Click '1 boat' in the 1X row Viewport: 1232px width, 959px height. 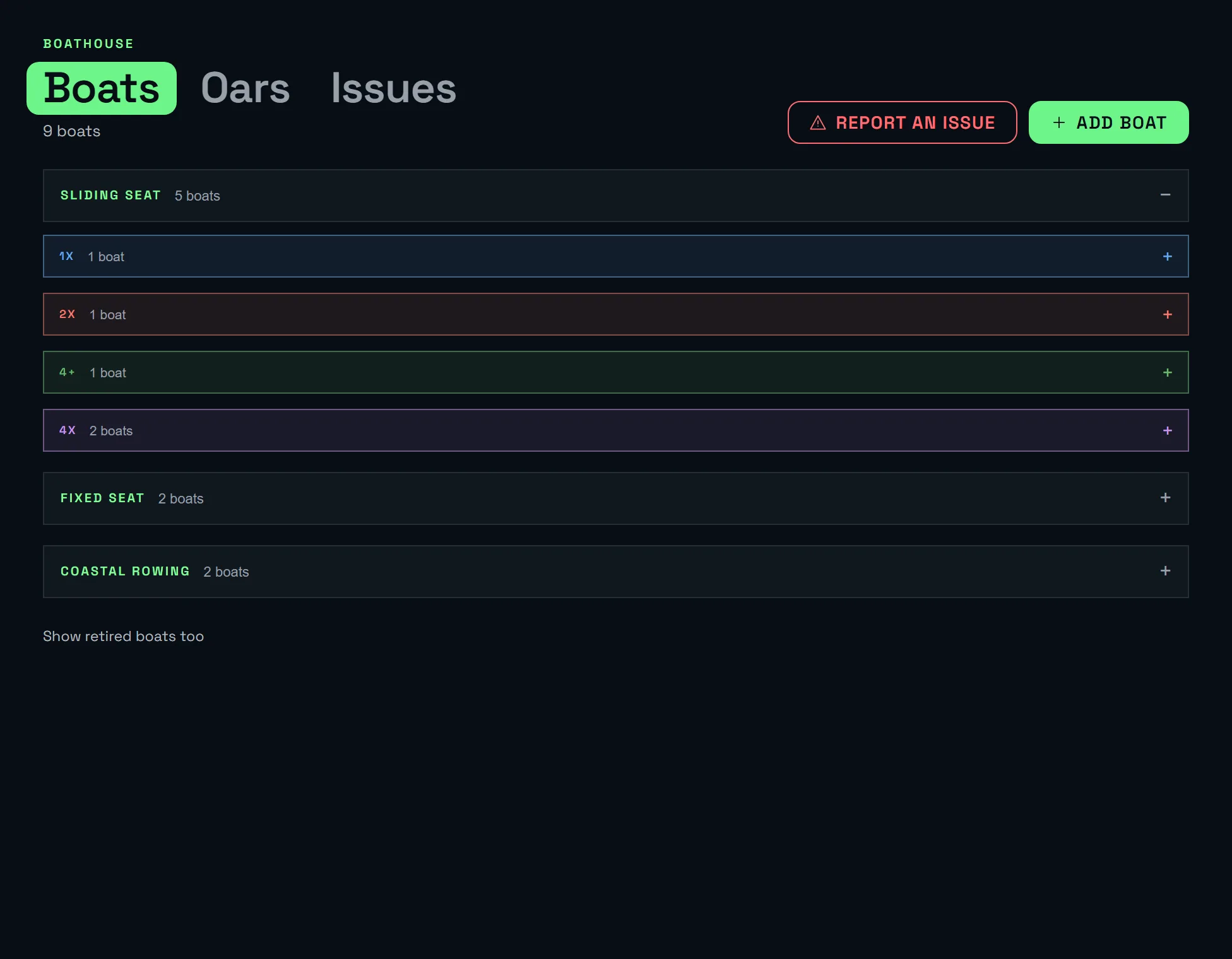click(x=106, y=256)
